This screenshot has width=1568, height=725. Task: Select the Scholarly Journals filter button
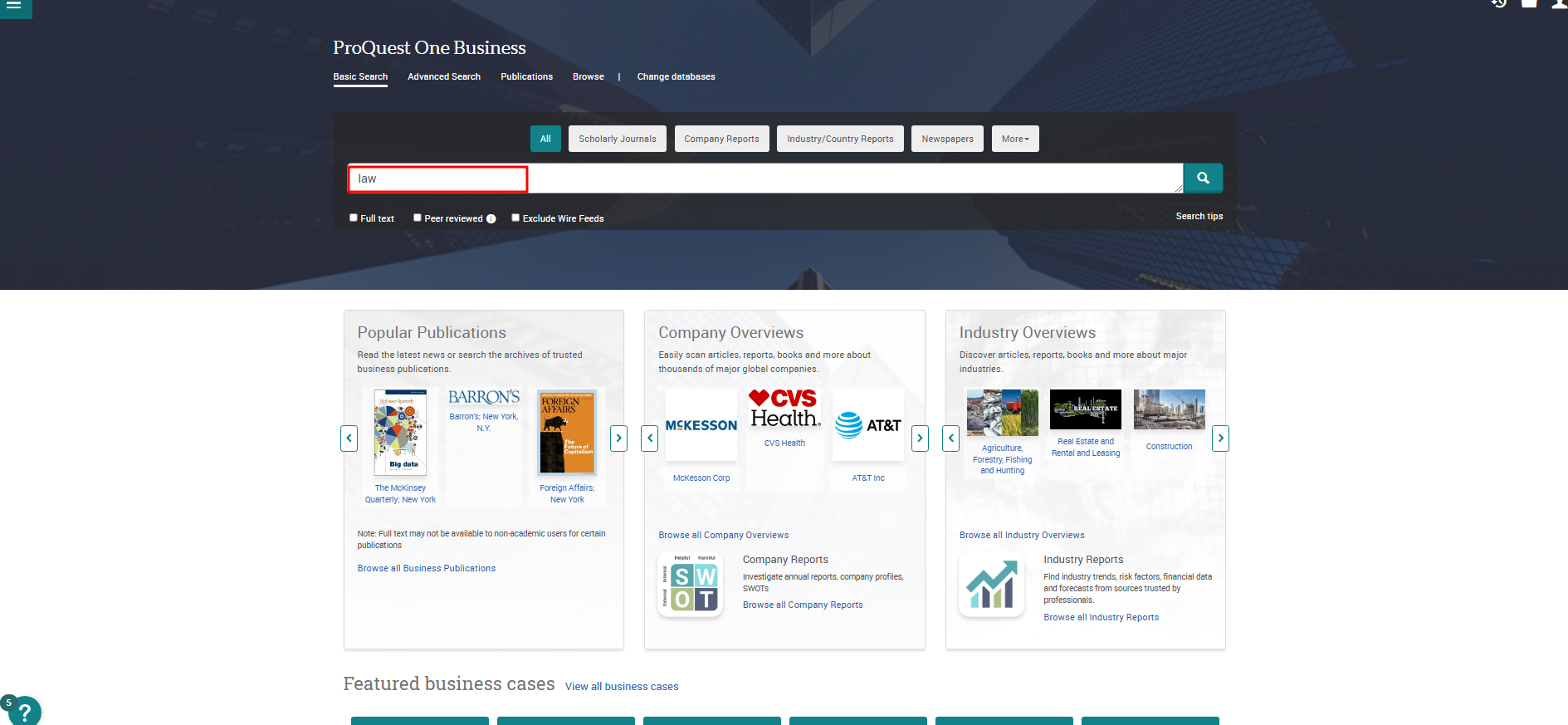coord(617,139)
